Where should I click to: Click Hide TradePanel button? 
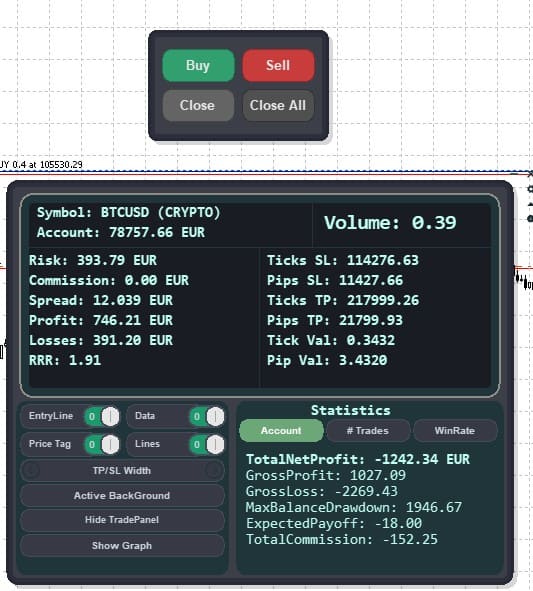coord(122,520)
